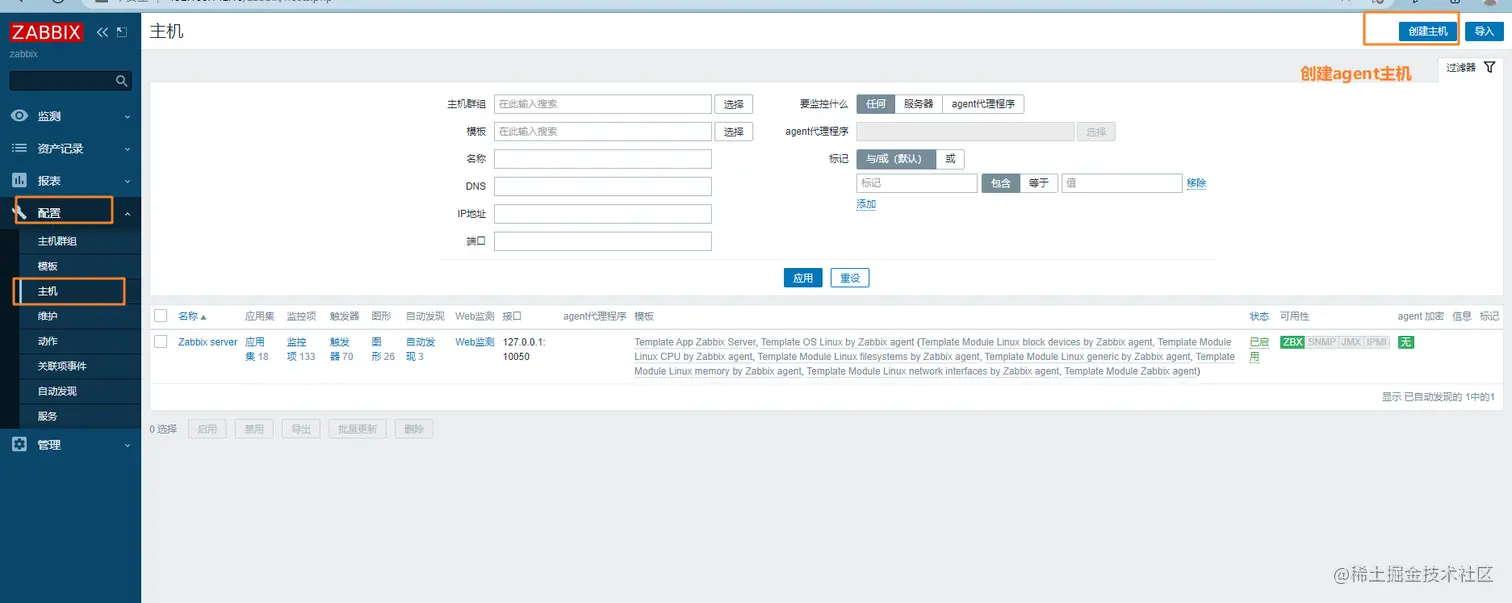Click the 创建主机 button
The width and height of the screenshot is (1512, 603).
point(1428,31)
